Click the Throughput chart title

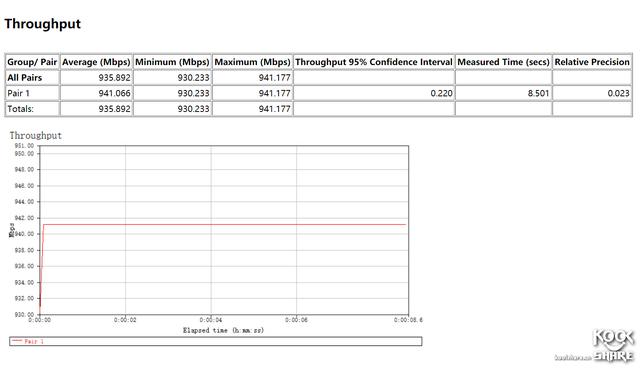(36, 135)
